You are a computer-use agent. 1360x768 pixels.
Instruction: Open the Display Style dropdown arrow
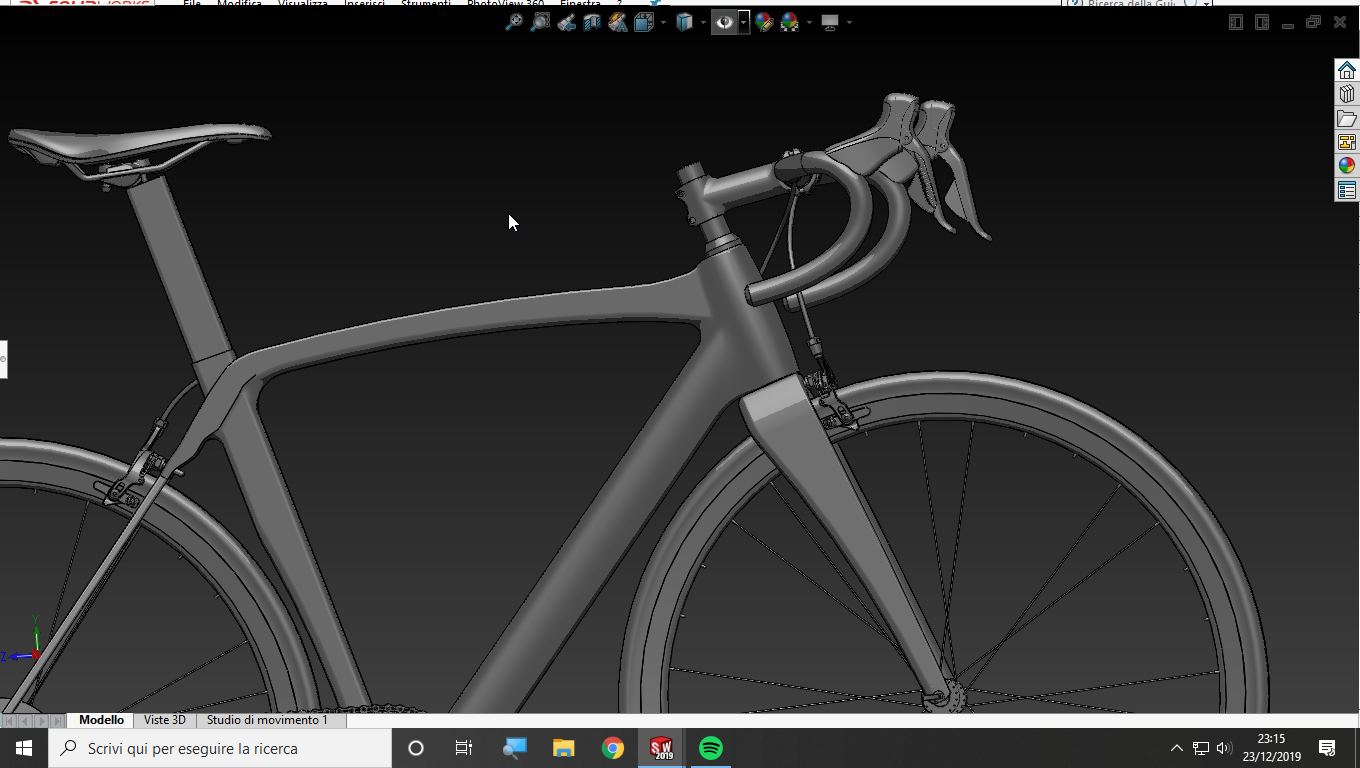coord(704,22)
